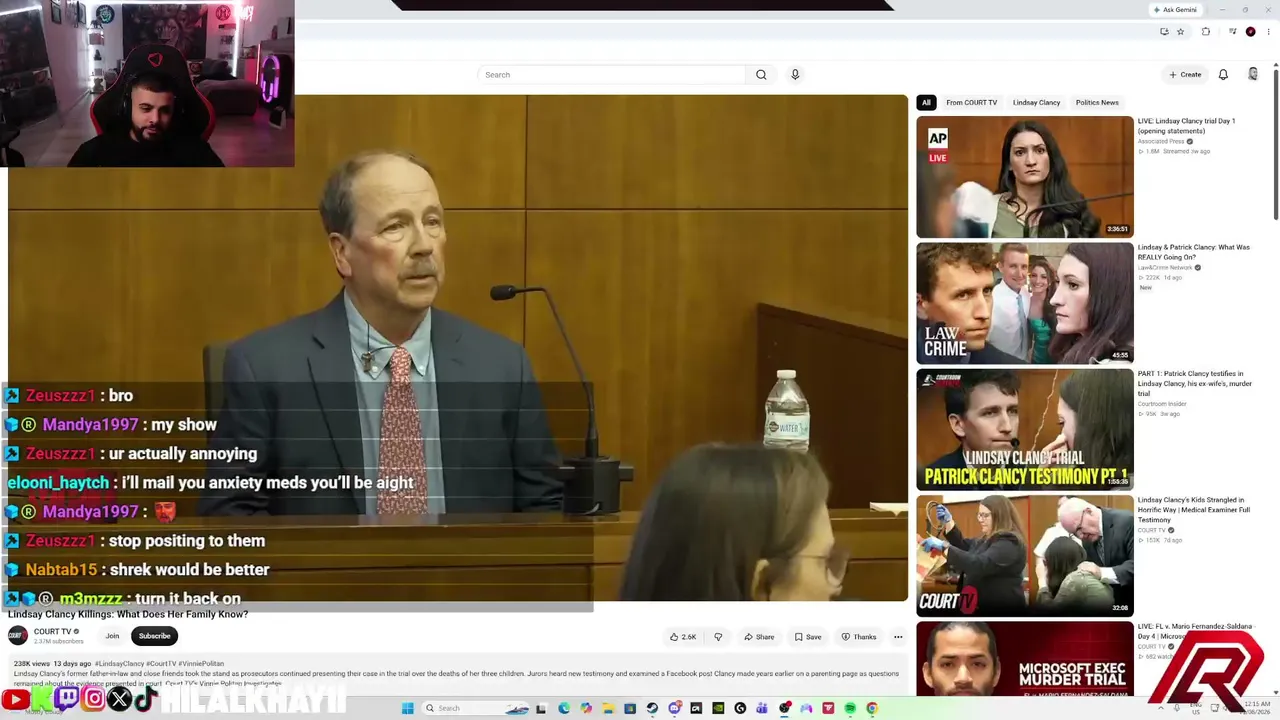Select the Lindsay Clancy chip
Viewport: 1280px width, 720px height.
pos(1036,103)
